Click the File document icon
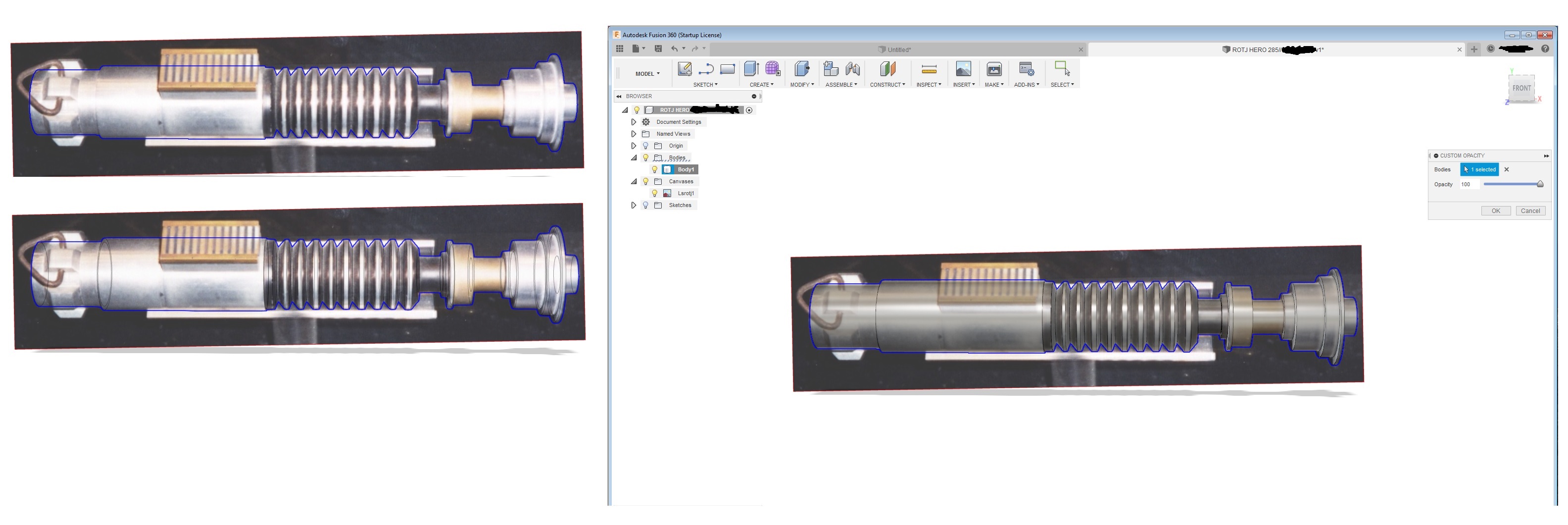The image size is (1568, 525). click(x=636, y=49)
